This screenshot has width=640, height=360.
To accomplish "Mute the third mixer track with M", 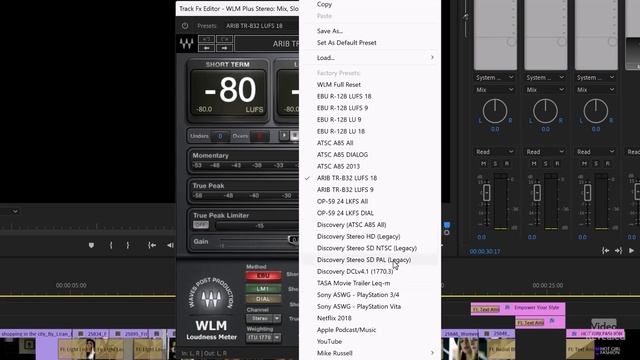I will 584,163.
